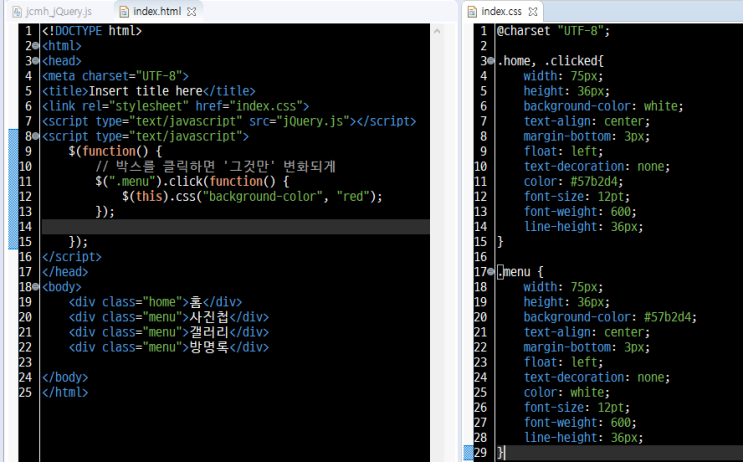Select the index.html editor tab
The image size is (743, 462).
pyautogui.click(x=157, y=11)
